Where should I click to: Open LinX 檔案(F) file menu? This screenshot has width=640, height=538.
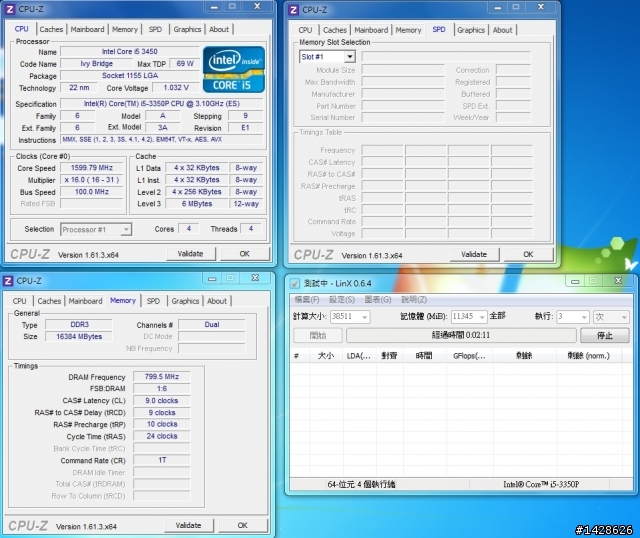coord(307,300)
